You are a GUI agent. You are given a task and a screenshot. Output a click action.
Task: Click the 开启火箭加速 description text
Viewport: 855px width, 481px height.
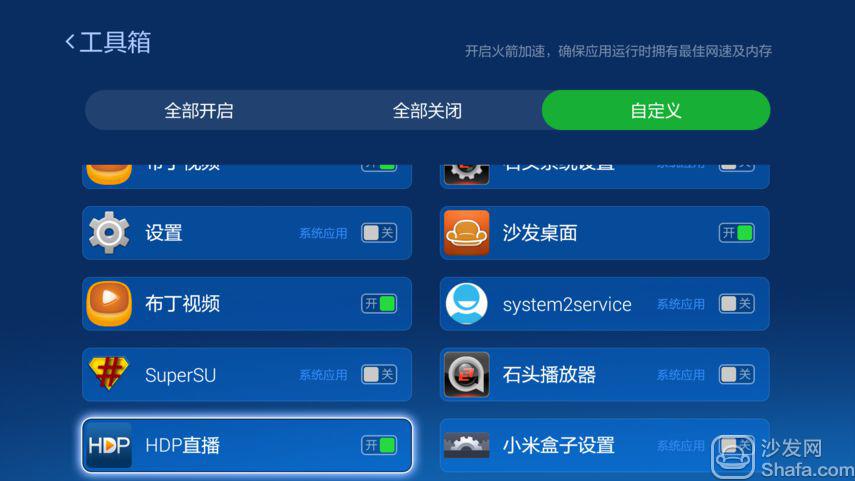[618, 51]
